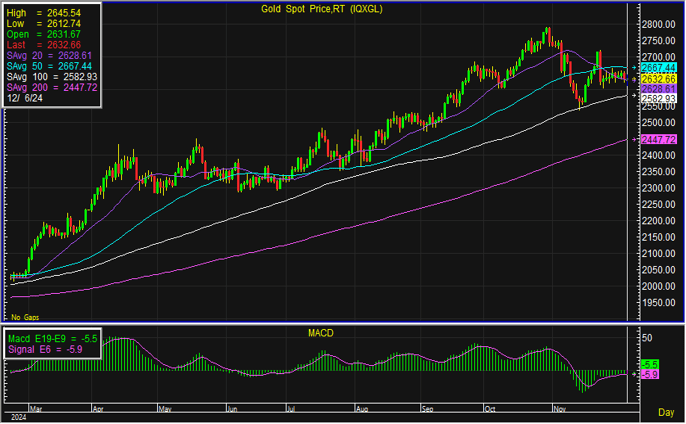Click the 2800.00 price axis label
Viewport: 686px width, 424px height.
659,24
